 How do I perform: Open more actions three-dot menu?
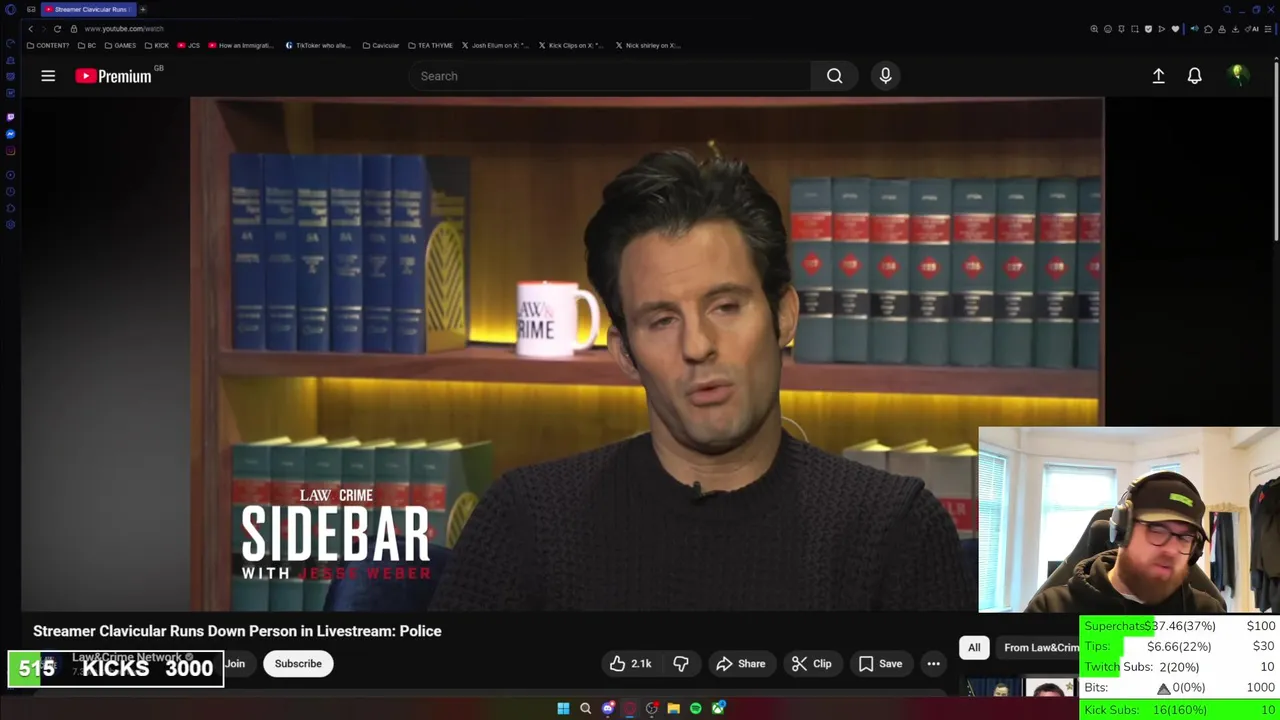coord(933,664)
